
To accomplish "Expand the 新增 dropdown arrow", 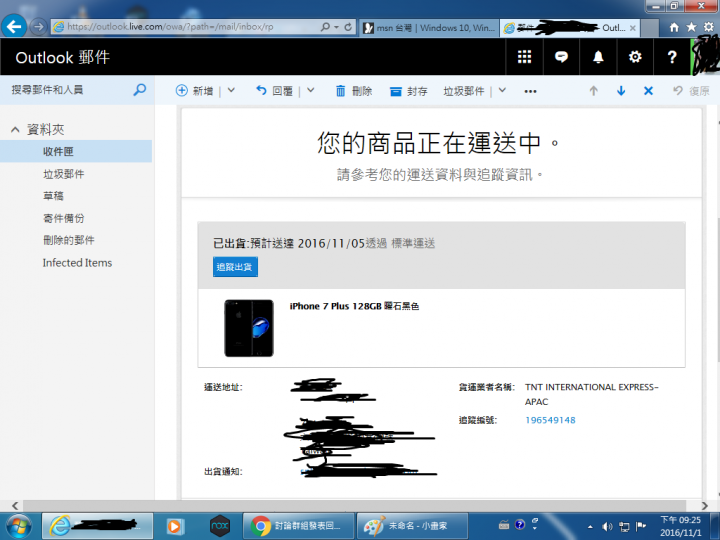I will 231,90.
